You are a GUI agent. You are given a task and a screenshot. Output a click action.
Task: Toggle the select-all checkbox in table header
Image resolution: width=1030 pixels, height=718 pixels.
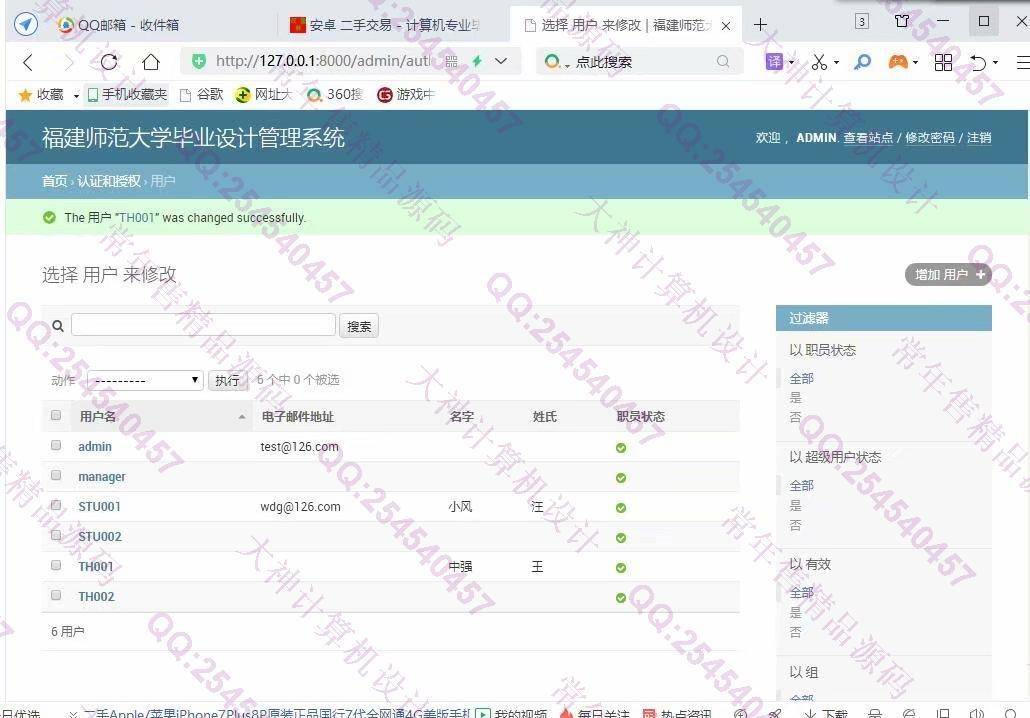tap(56, 415)
